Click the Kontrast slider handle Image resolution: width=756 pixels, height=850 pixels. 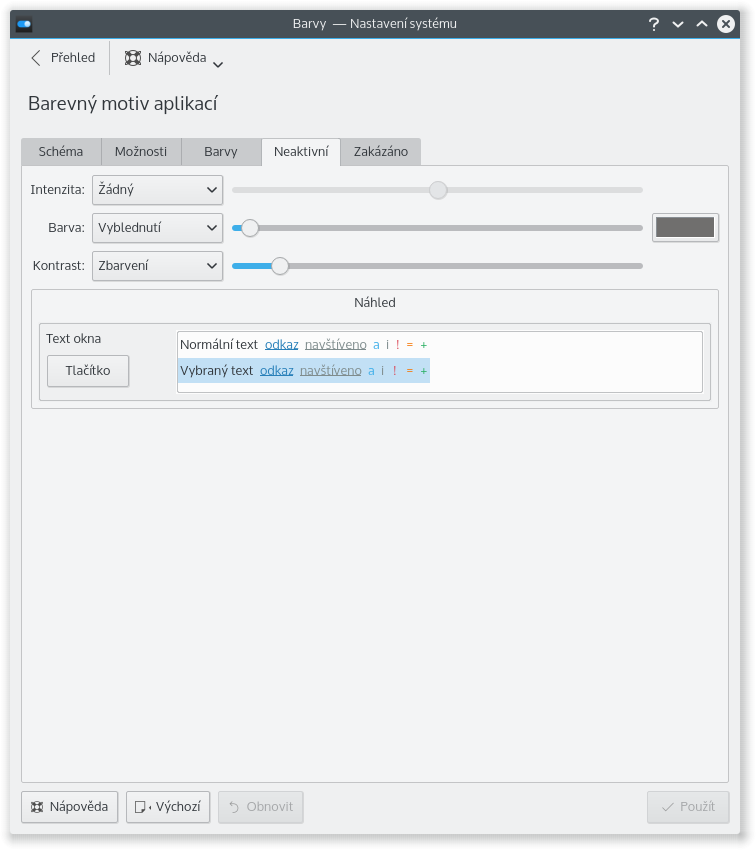point(280,266)
